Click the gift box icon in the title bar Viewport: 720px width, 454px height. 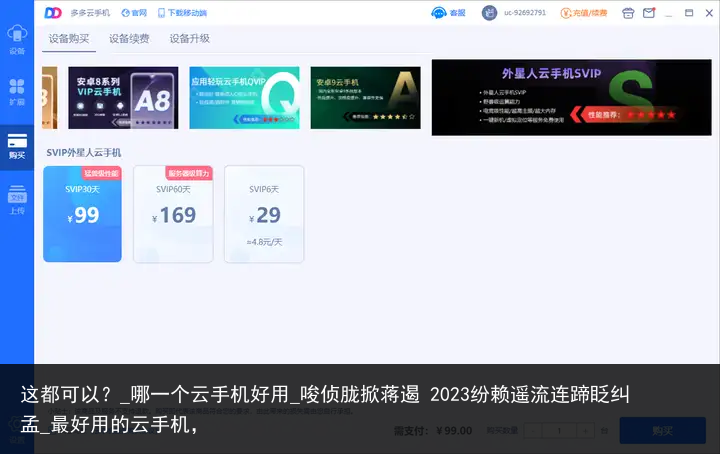coord(628,13)
